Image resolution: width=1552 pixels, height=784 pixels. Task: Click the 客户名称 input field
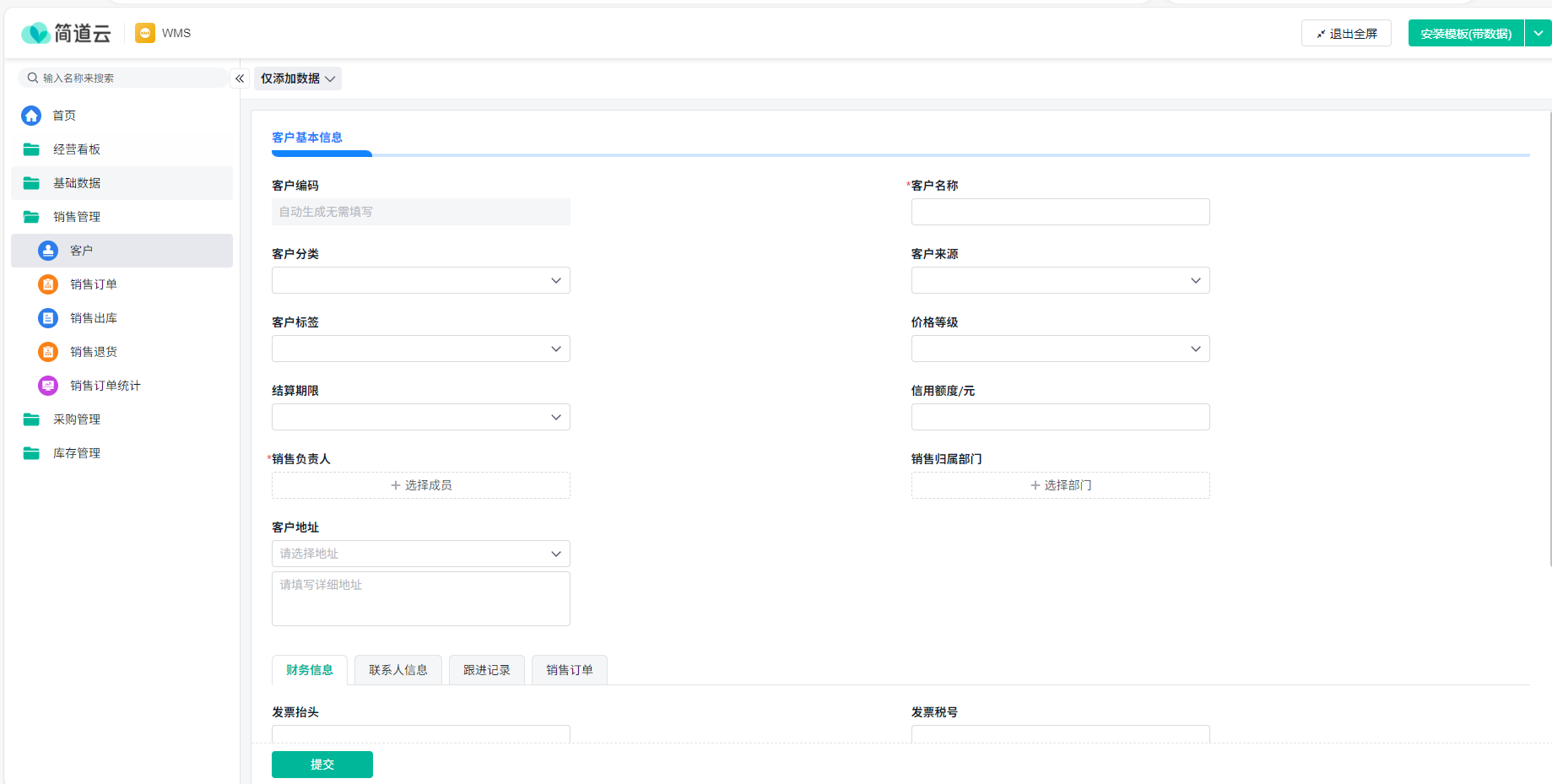[x=1060, y=212]
